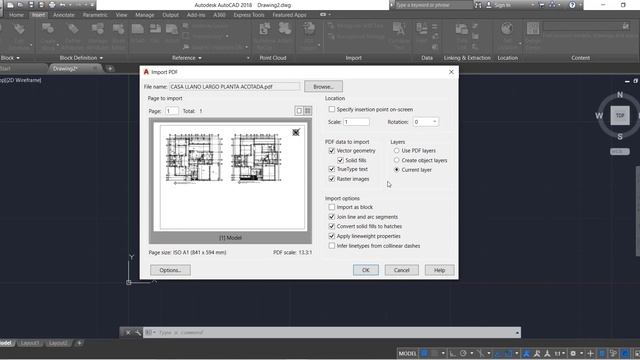Uncheck Join line and arc segments

[x=332, y=217]
